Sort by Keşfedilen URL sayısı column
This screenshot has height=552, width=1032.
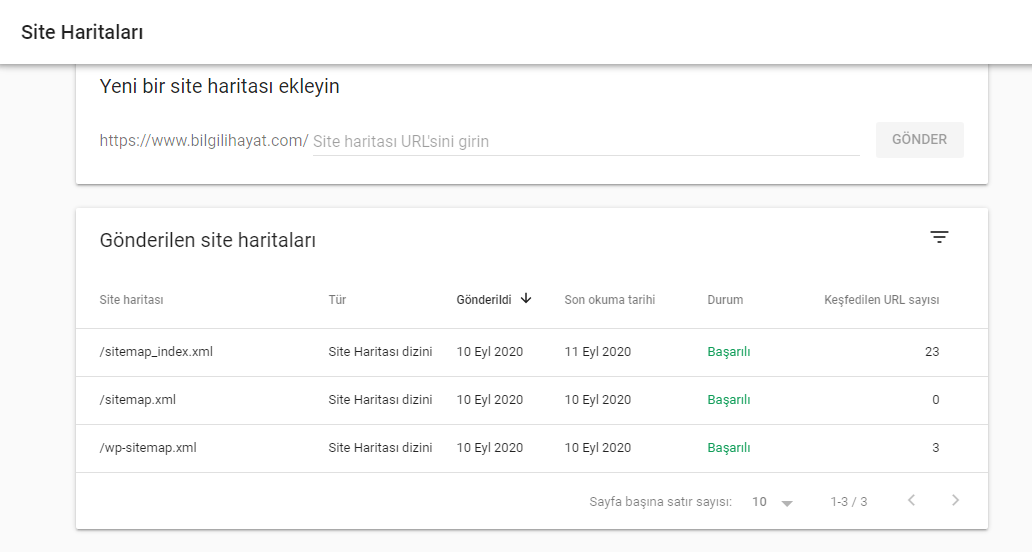coord(881,300)
